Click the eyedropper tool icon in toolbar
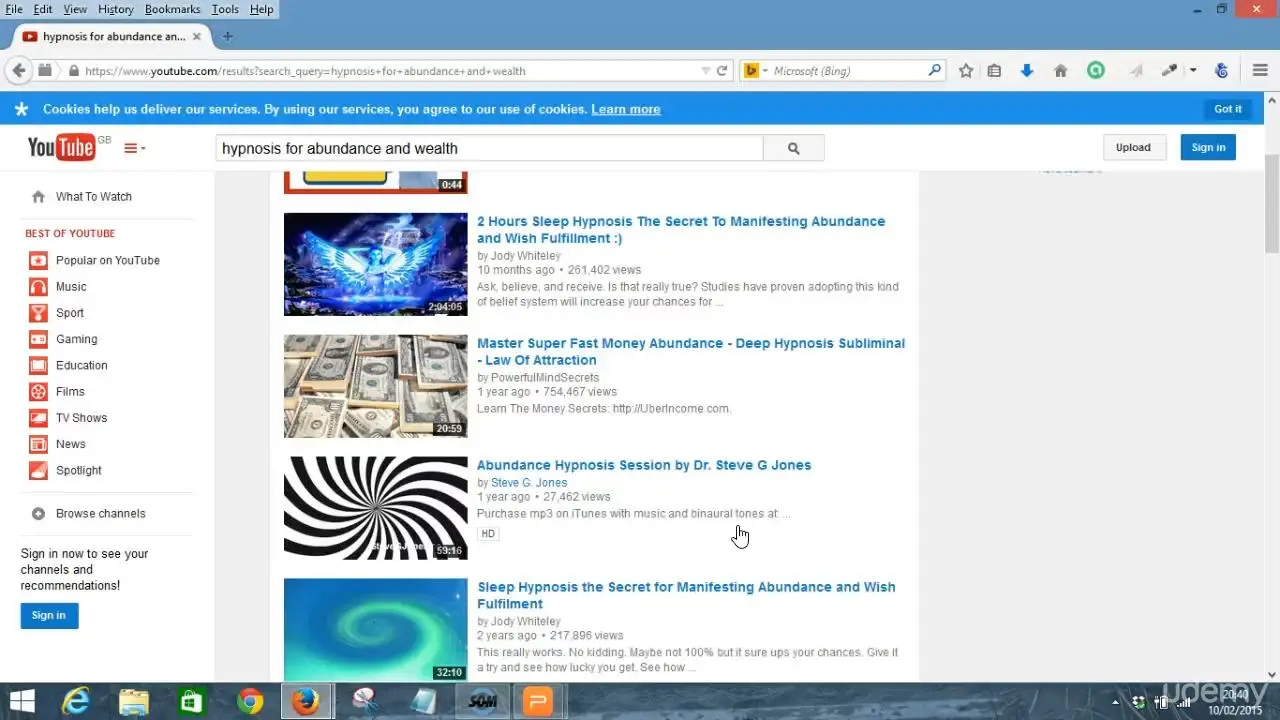The height and width of the screenshot is (720, 1280). click(1169, 71)
